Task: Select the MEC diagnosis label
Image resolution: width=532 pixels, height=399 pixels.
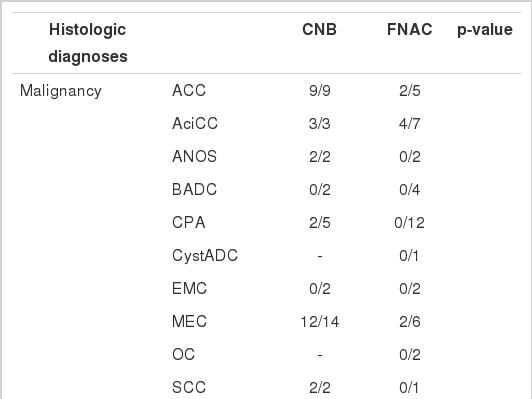Action: 189,321
